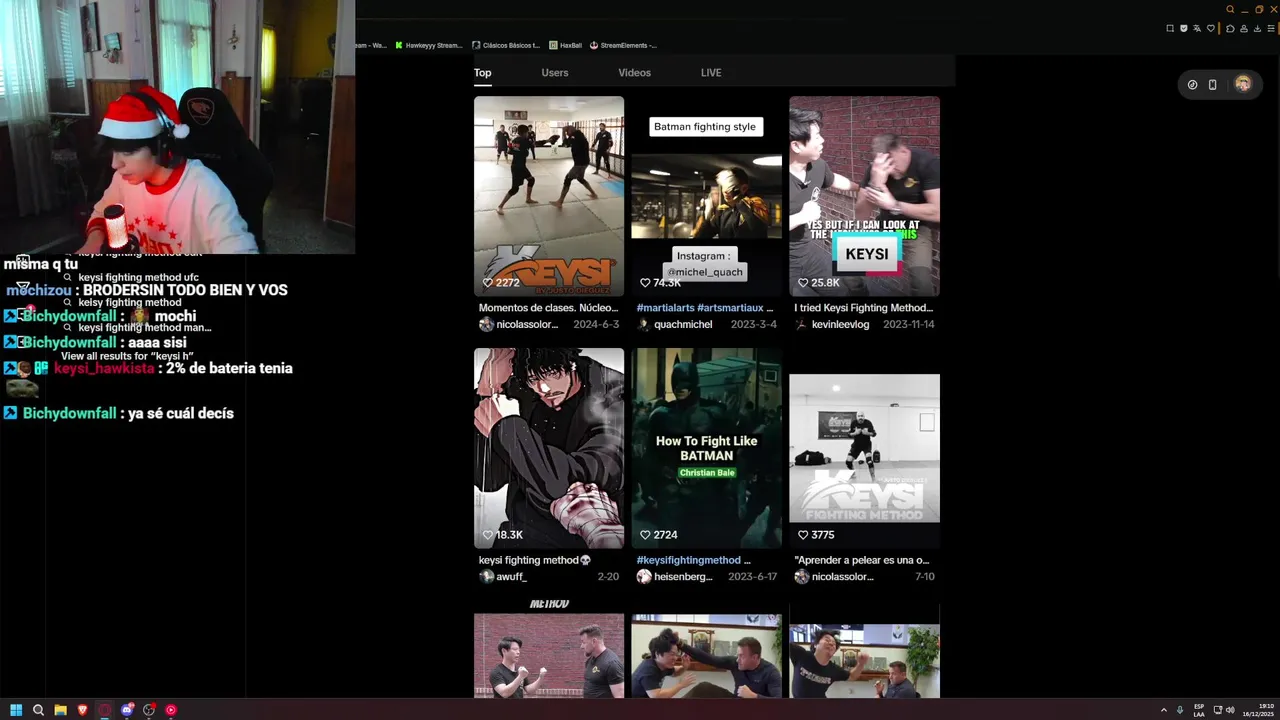Open the browser account profile icon
1280x720 pixels.
pos(1244,28)
